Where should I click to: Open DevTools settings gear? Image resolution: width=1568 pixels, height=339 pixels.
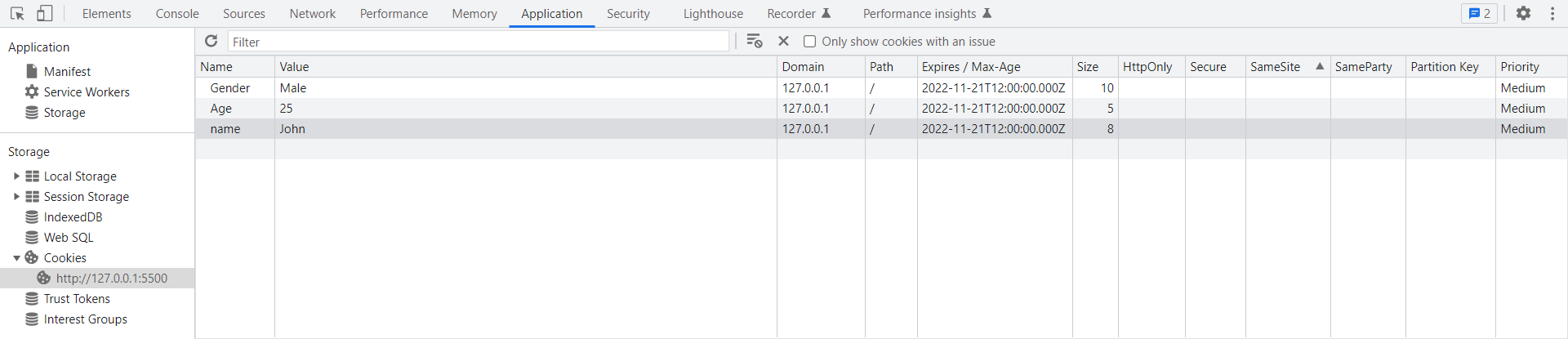tap(1523, 14)
